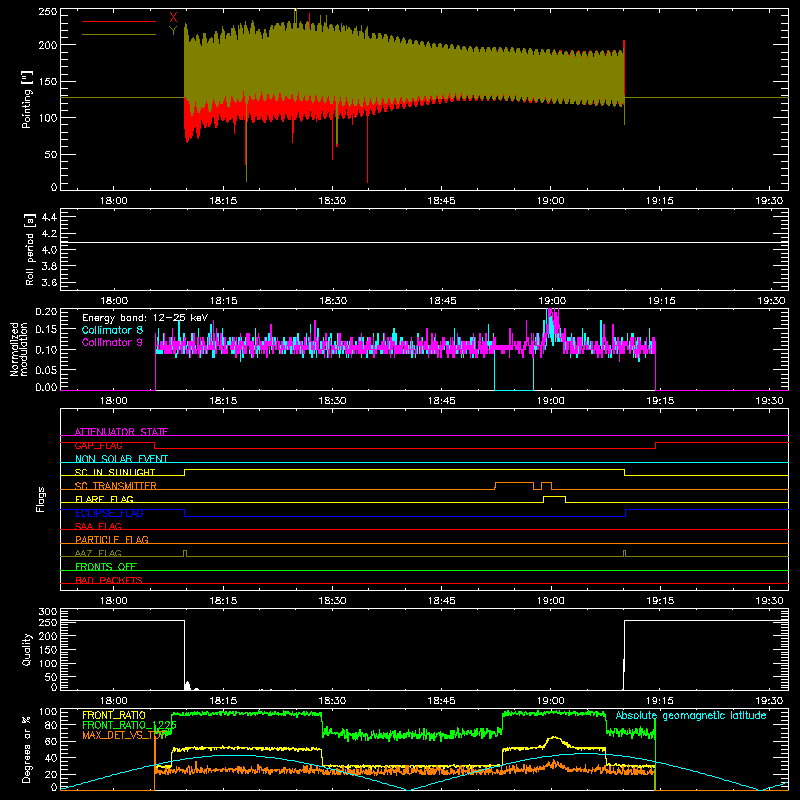The image size is (800, 800).
Task: Click the FRONTS_OFF flag label
Action: 106,566
